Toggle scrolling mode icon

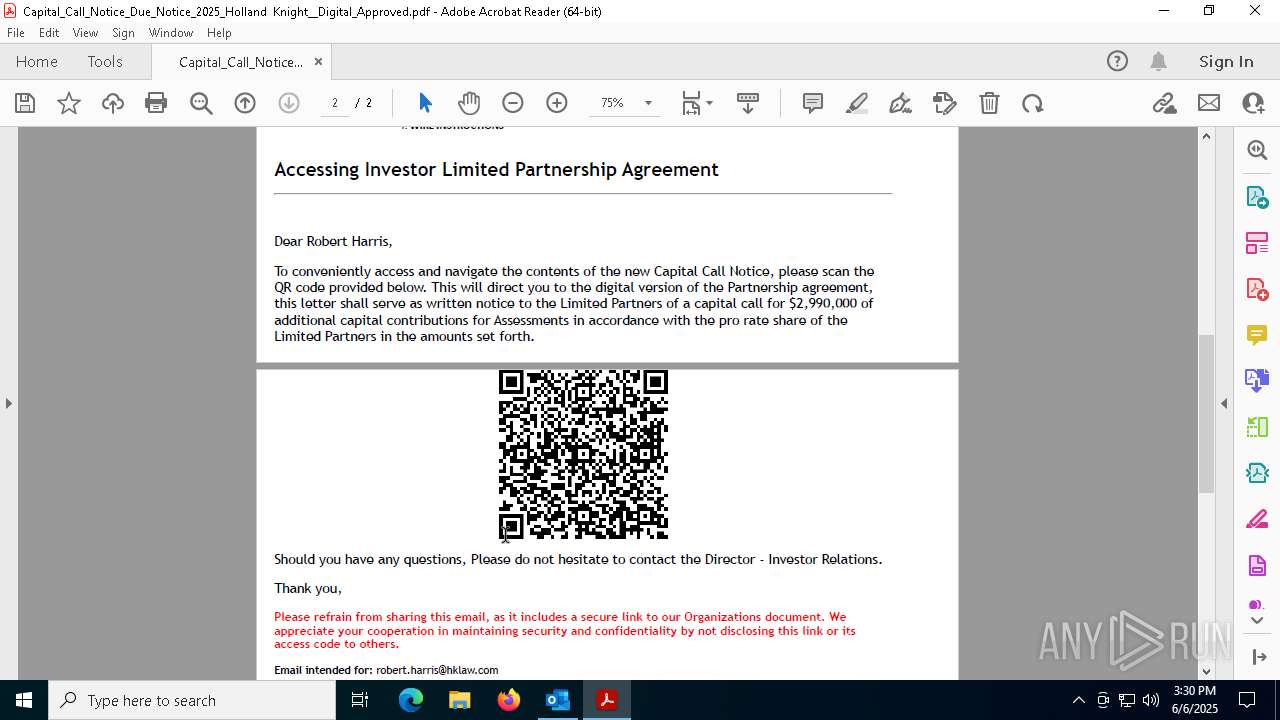click(x=748, y=103)
